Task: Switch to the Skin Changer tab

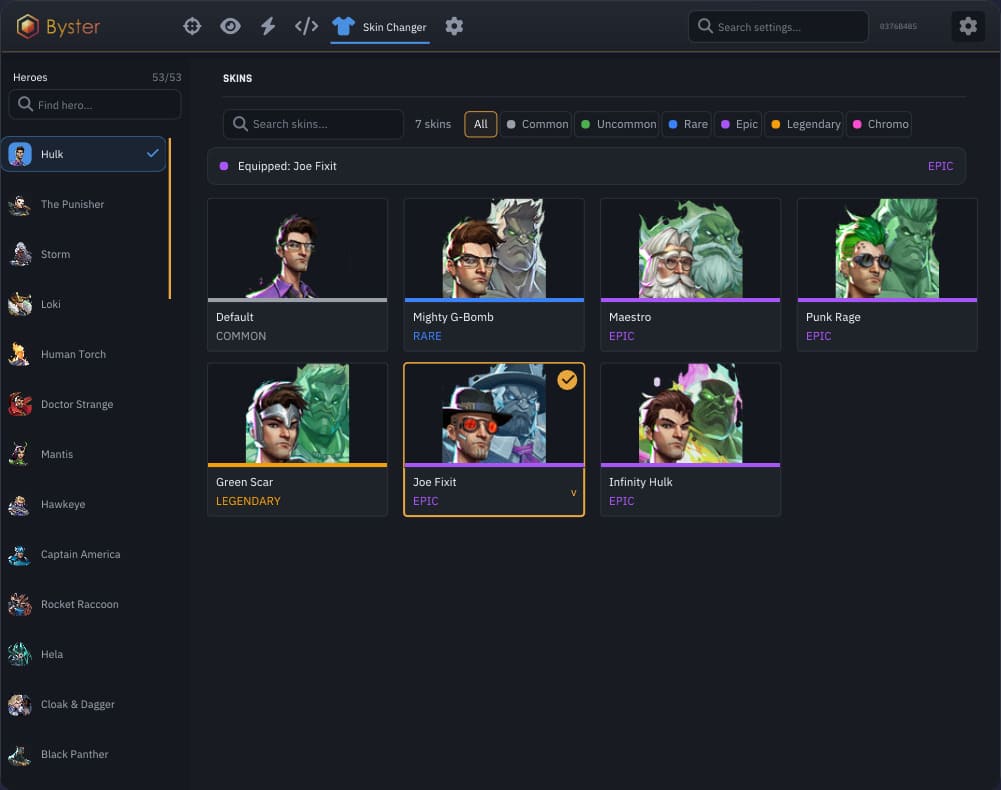Action: [x=379, y=27]
